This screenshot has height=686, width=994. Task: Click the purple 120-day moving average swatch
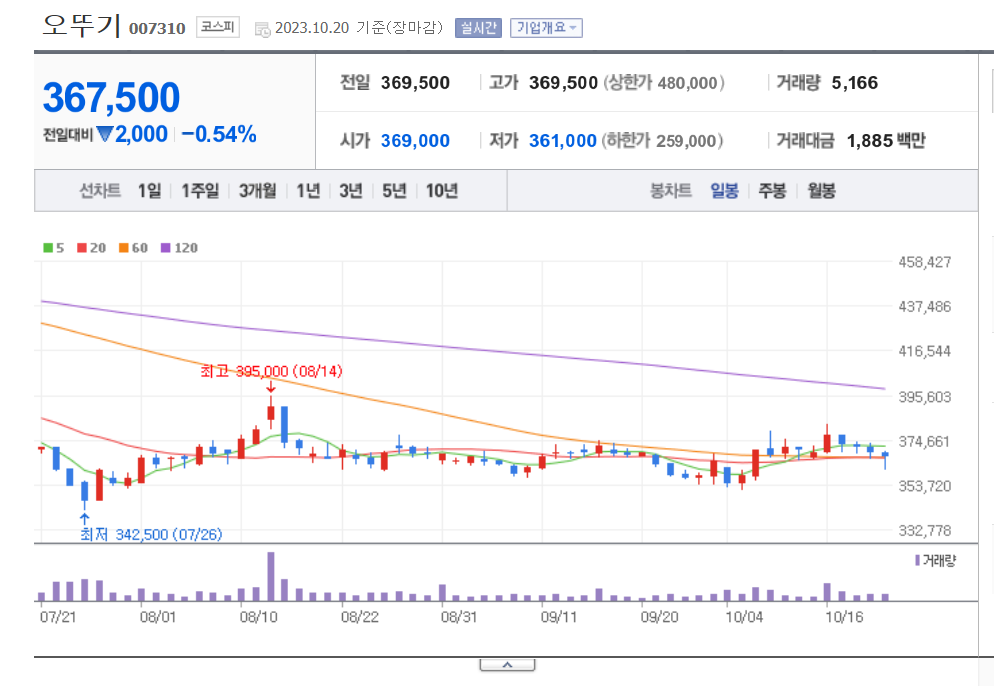tap(165, 248)
